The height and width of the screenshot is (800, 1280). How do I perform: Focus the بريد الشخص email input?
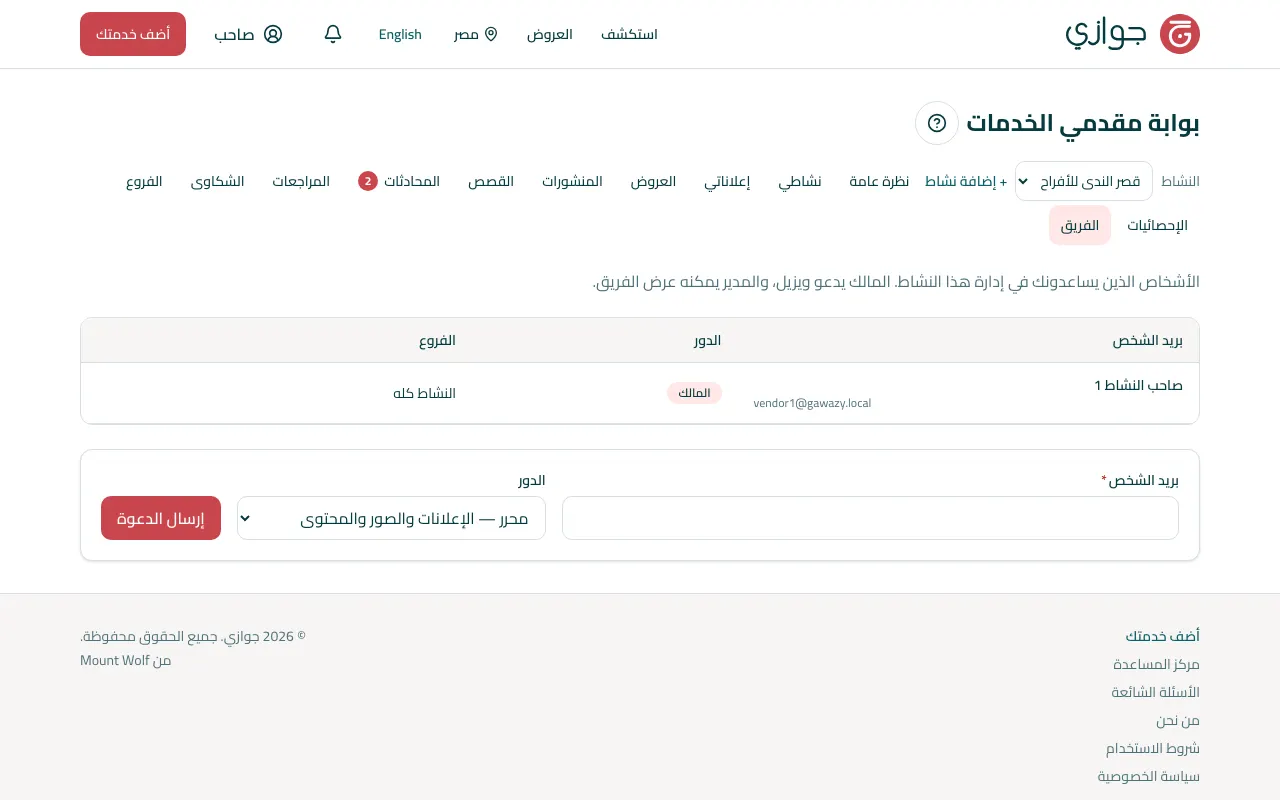pyautogui.click(x=870, y=518)
